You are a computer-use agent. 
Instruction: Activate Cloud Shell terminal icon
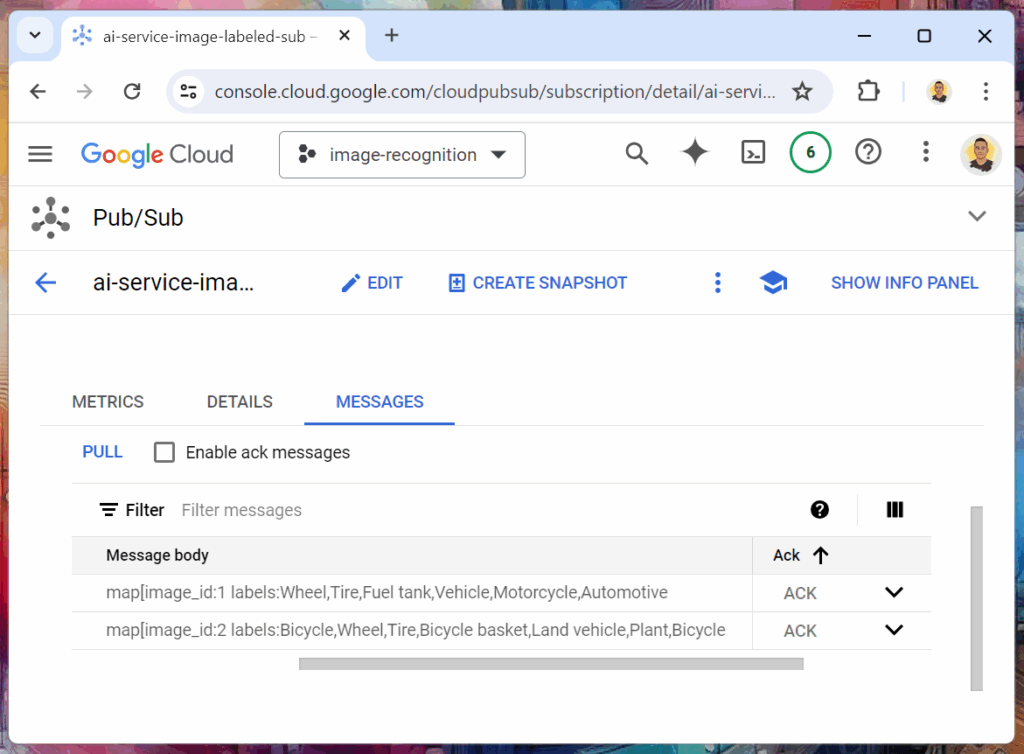(753, 153)
